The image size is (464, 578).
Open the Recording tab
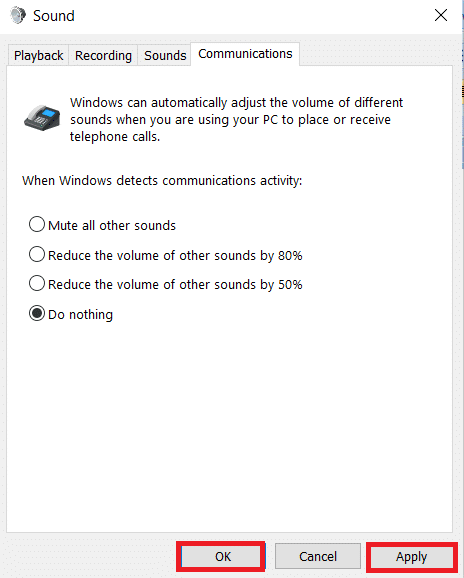[103, 56]
